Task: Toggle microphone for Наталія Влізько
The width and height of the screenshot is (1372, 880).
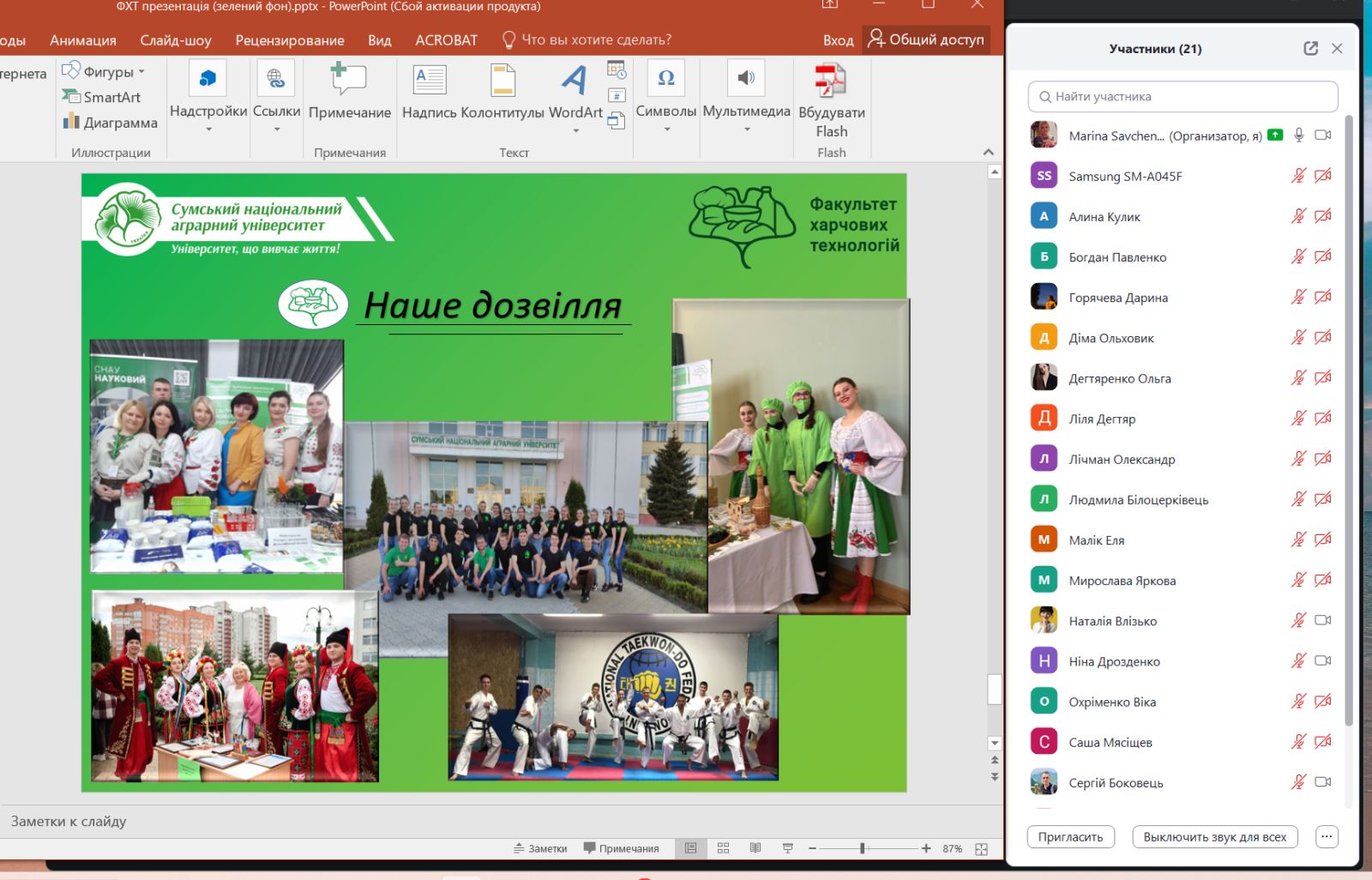Action: (x=1298, y=620)
